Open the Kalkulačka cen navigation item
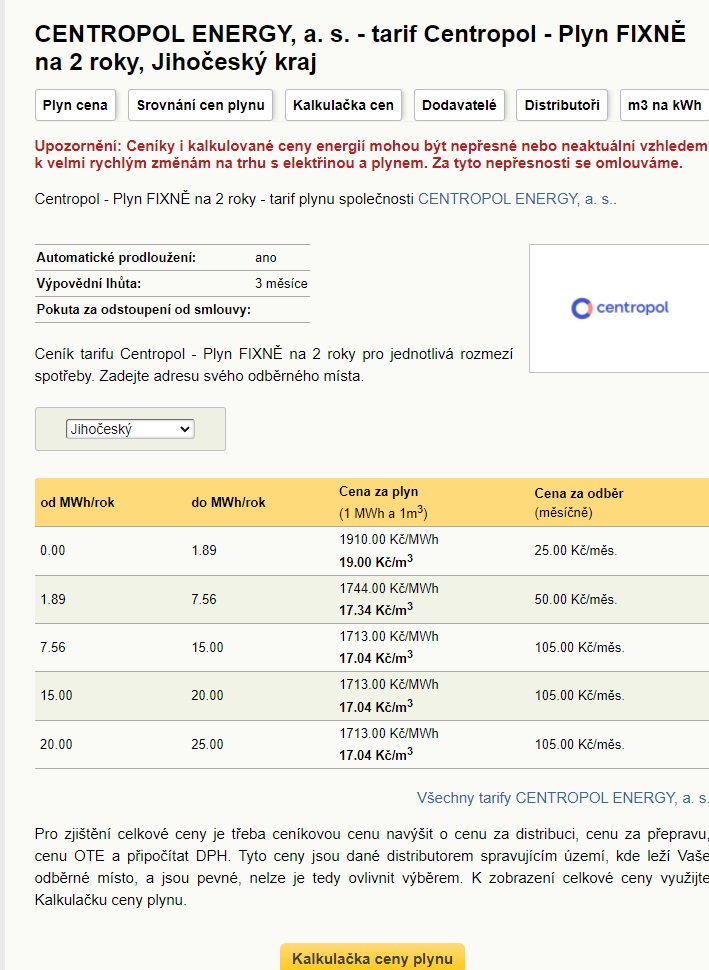The height and width of the screenshot is (970, 709). point(344,105)
